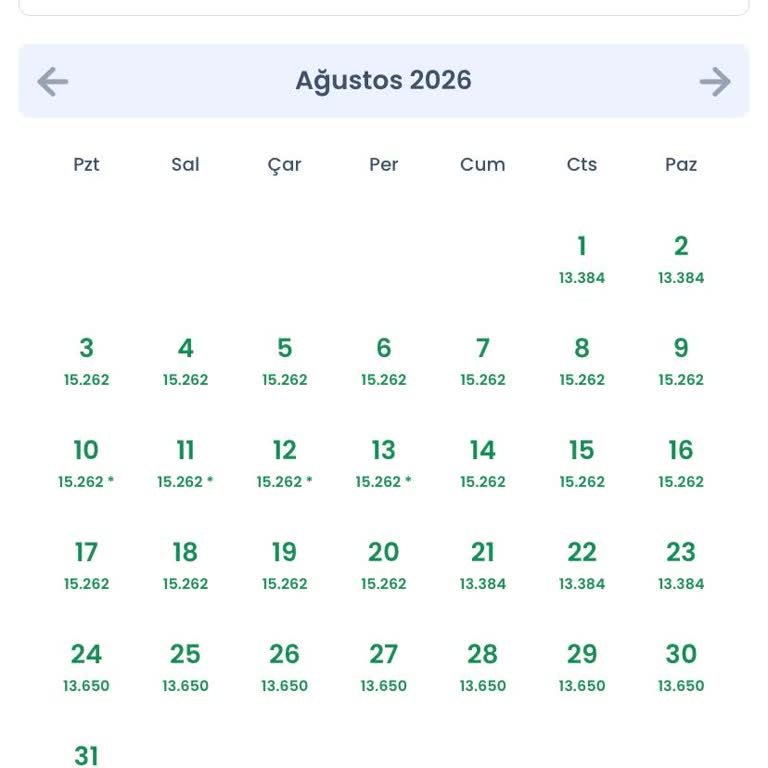
Task: Select August 7 in the Cum column
Action: point(482,361)
